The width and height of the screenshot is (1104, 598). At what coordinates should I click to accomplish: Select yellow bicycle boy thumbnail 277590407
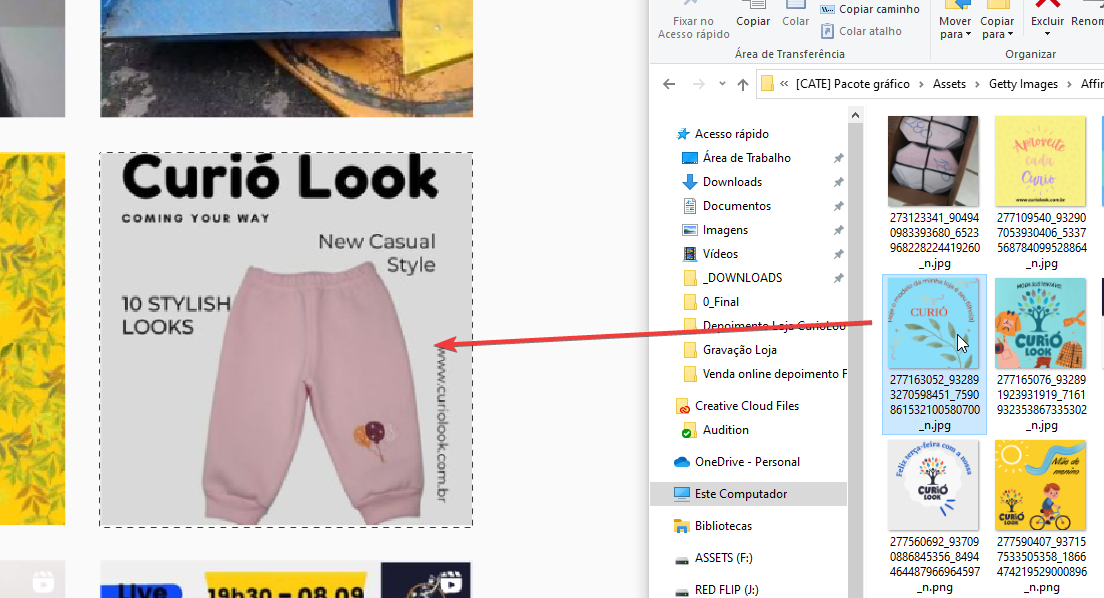1040,485
